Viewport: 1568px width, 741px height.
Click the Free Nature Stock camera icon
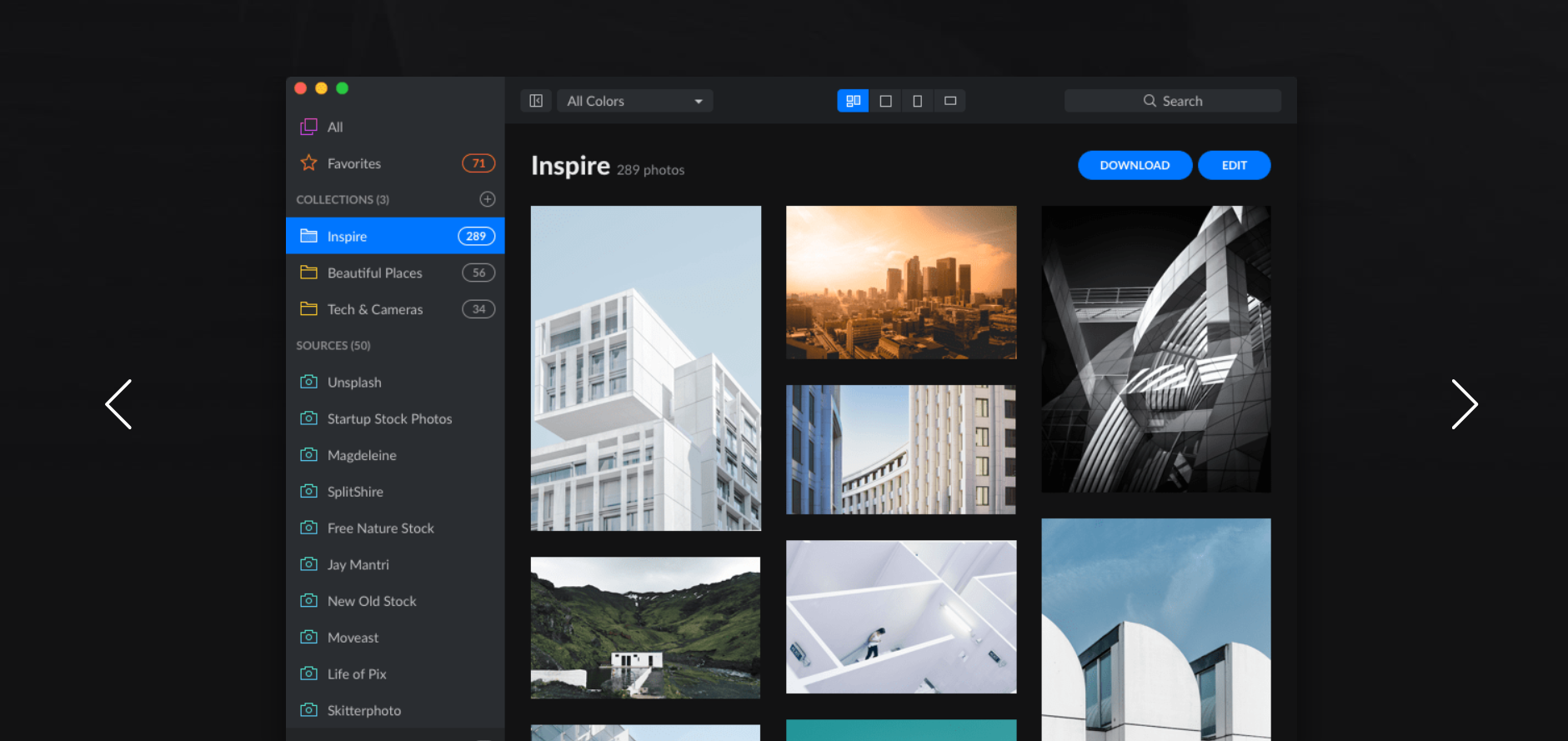coord(308,528)
